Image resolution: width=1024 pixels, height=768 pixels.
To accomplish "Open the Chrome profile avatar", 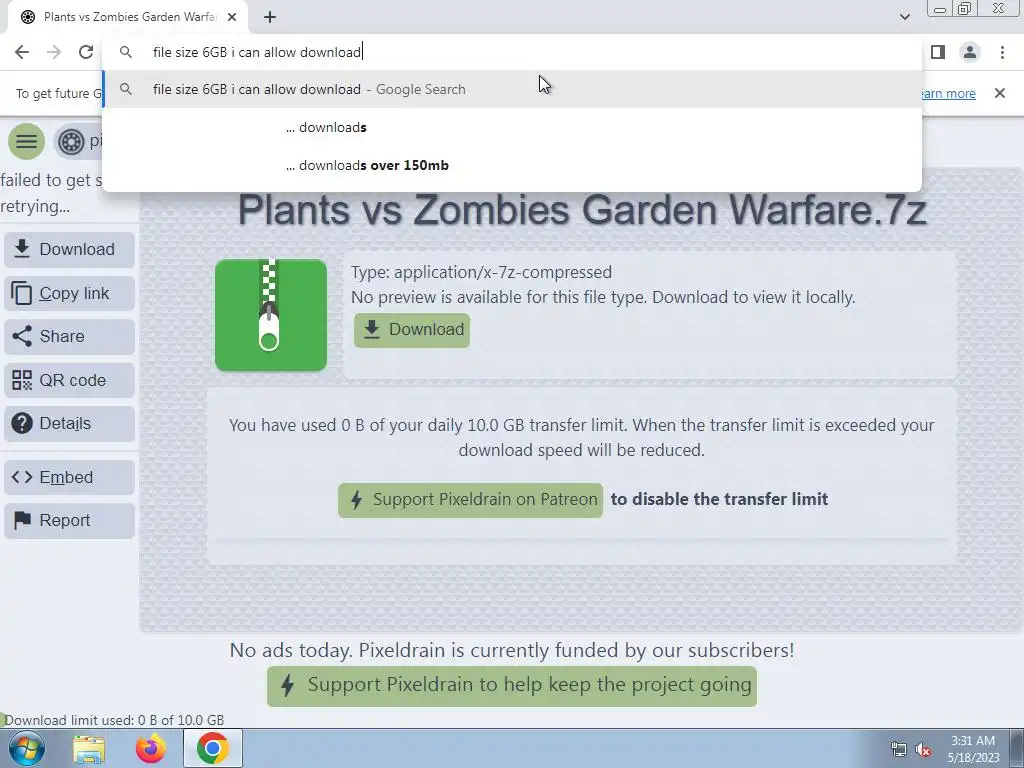I will 970,52.
